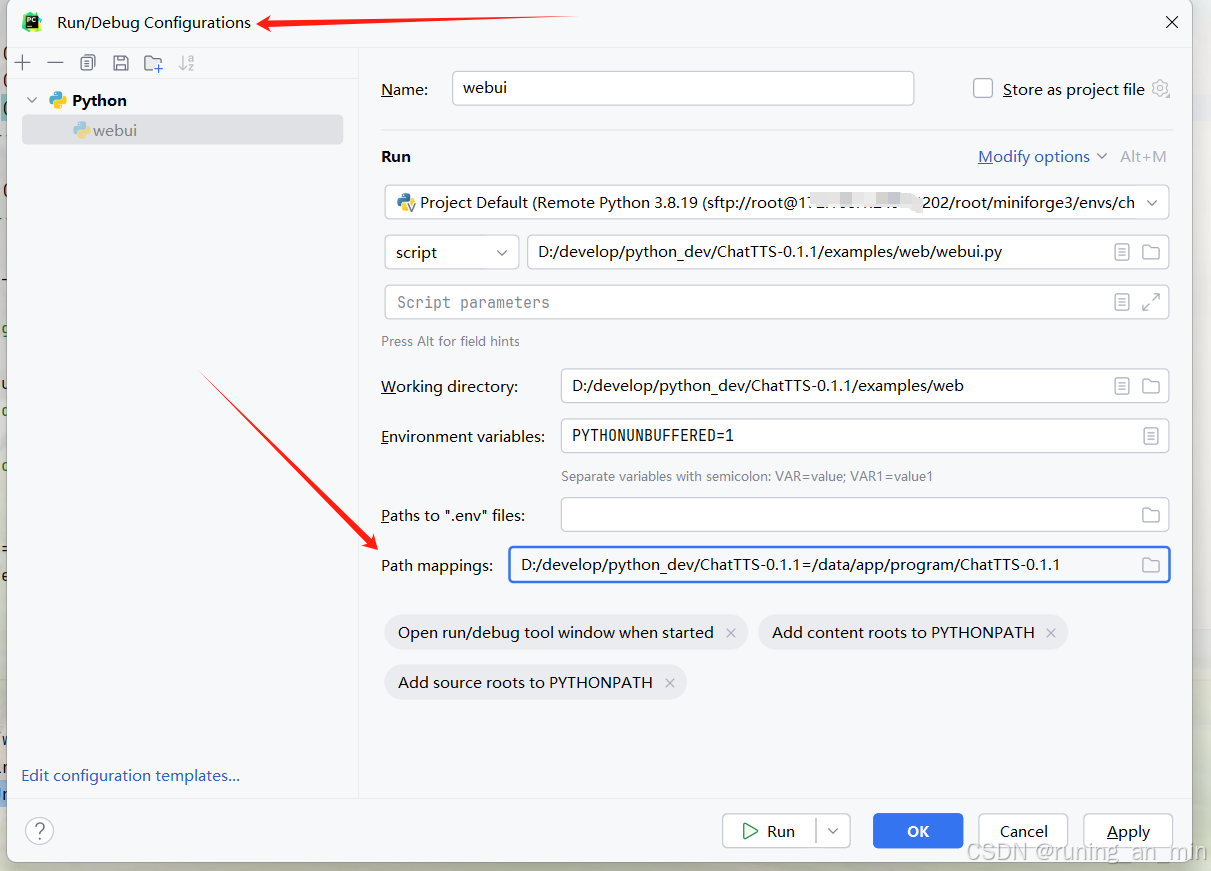Open the Run button dropdown arrow
The height and width of the screenshot is (871, 1211).
[x=832, y=830]
